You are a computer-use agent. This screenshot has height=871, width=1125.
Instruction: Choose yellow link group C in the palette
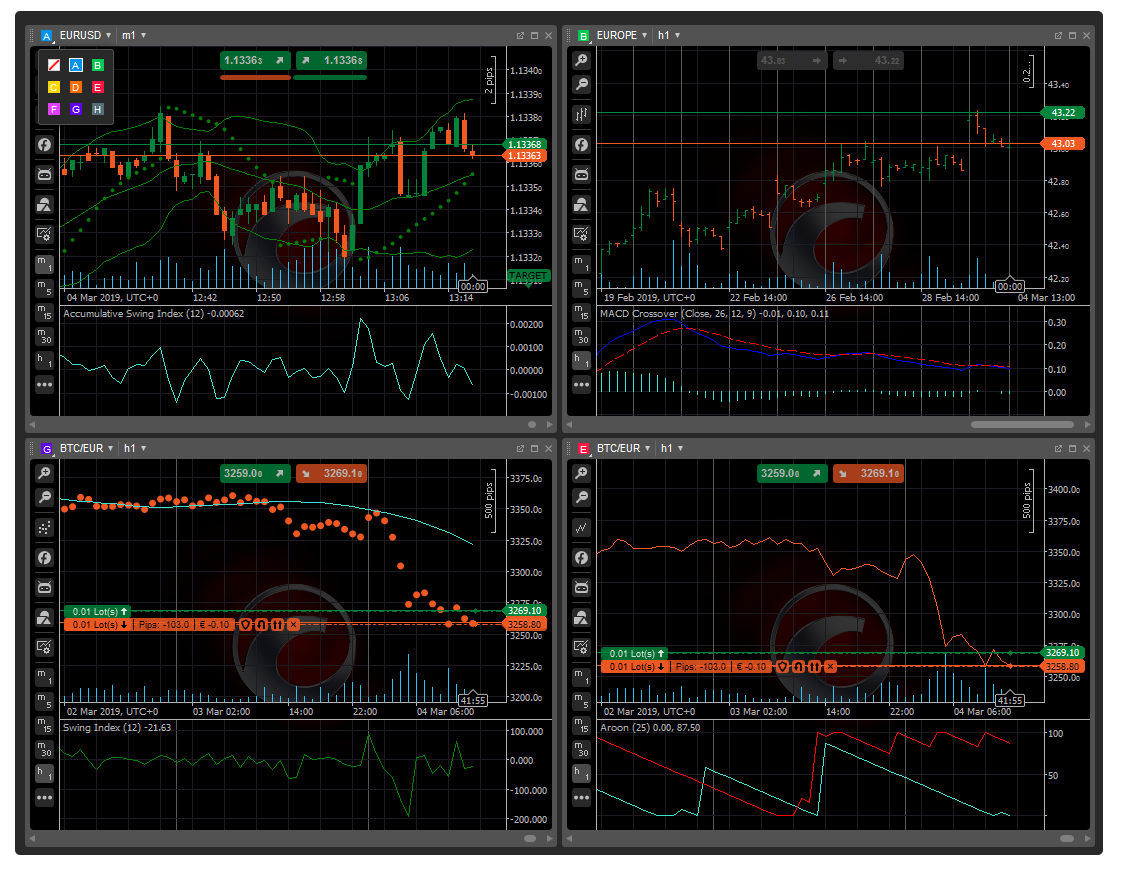54,88
